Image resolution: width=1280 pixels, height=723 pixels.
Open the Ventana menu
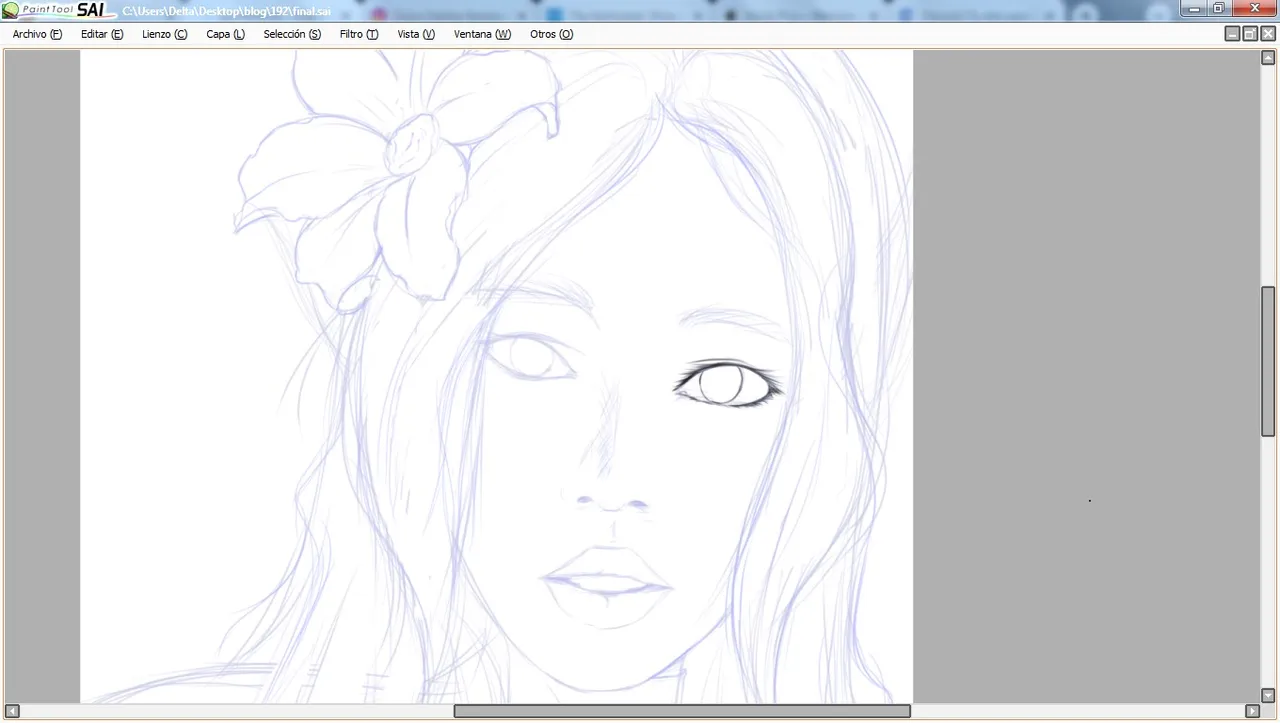(x=482, y=34)
